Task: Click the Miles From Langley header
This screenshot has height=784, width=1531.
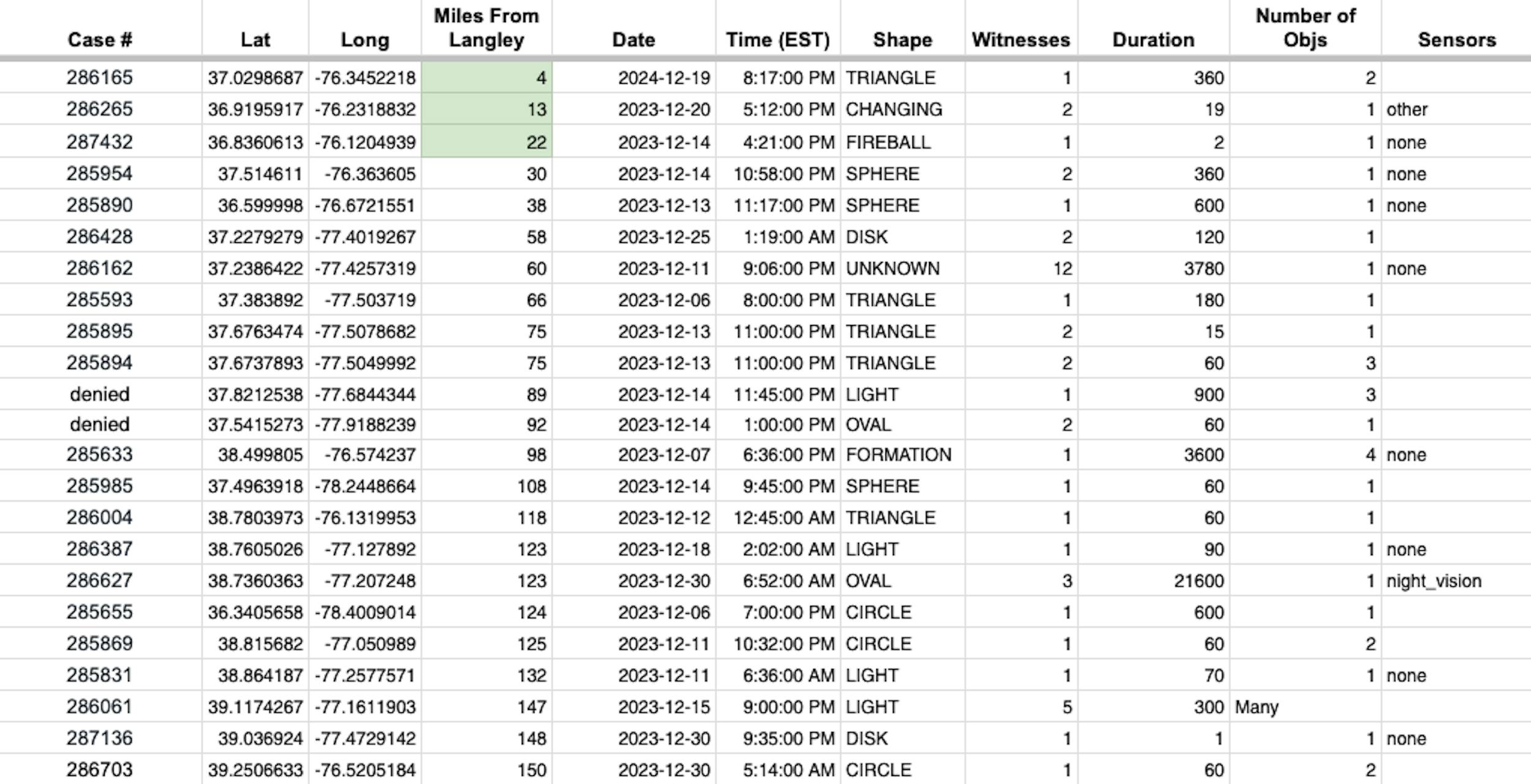Action: coord(486,28)
